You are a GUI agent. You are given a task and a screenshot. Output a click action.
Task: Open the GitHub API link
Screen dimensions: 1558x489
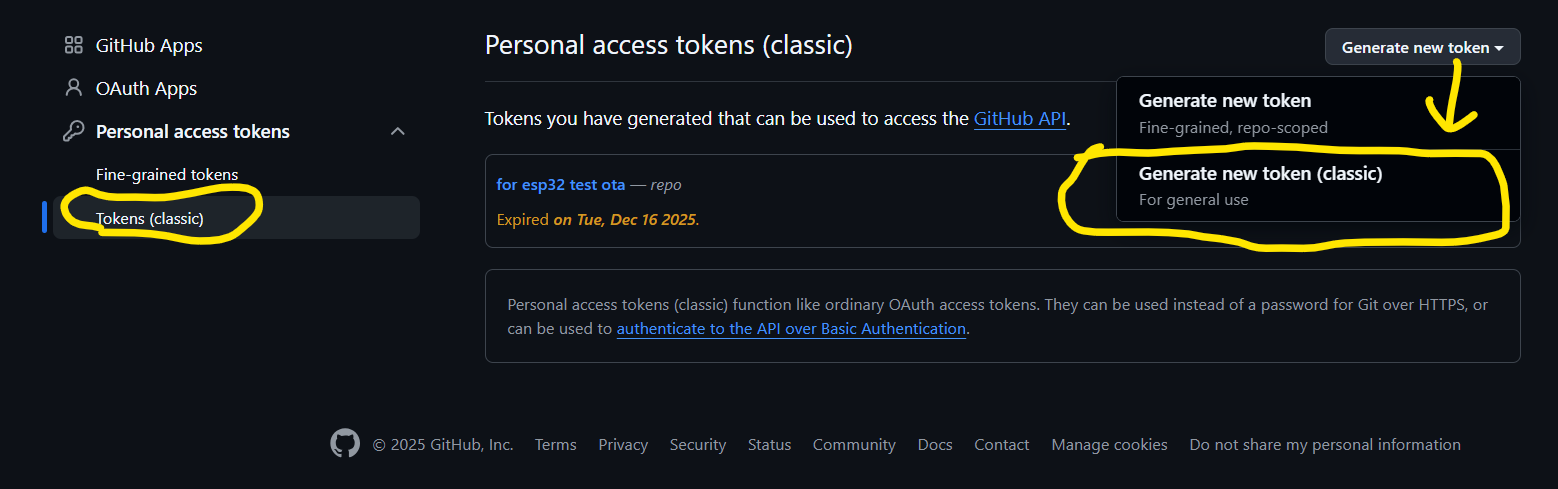(x=1020, y=119)
